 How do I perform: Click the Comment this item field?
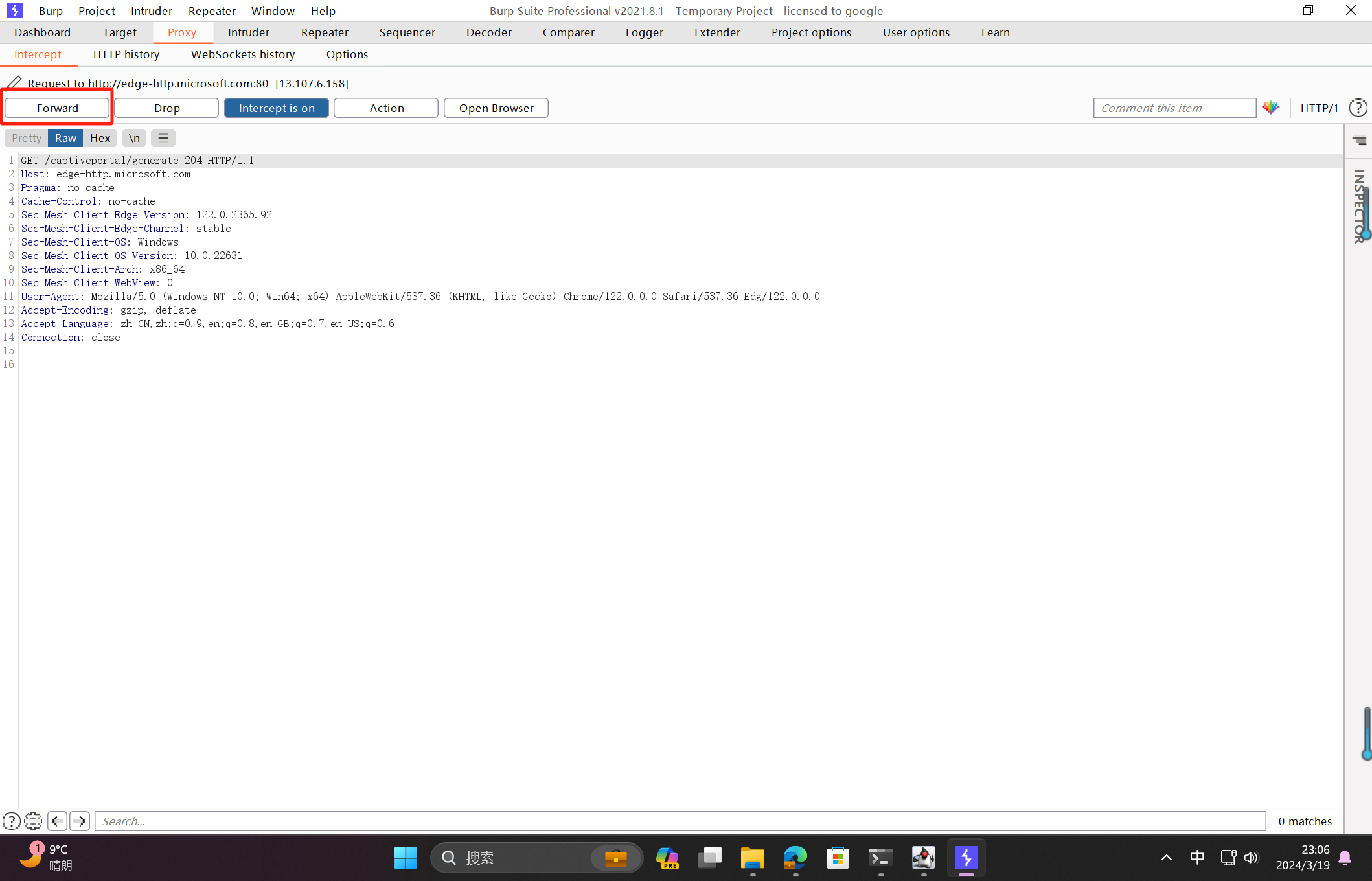(x=1174, y=108)
